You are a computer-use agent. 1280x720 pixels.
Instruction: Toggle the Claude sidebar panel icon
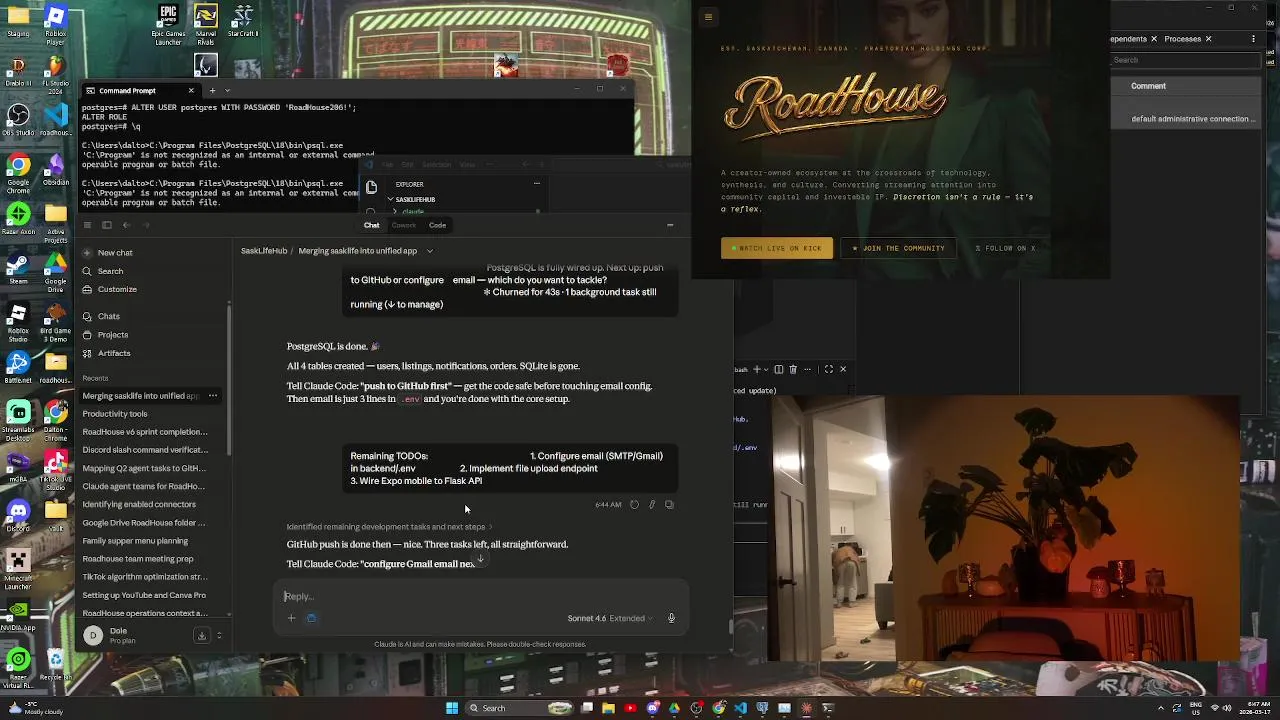(x=107, y=225)
